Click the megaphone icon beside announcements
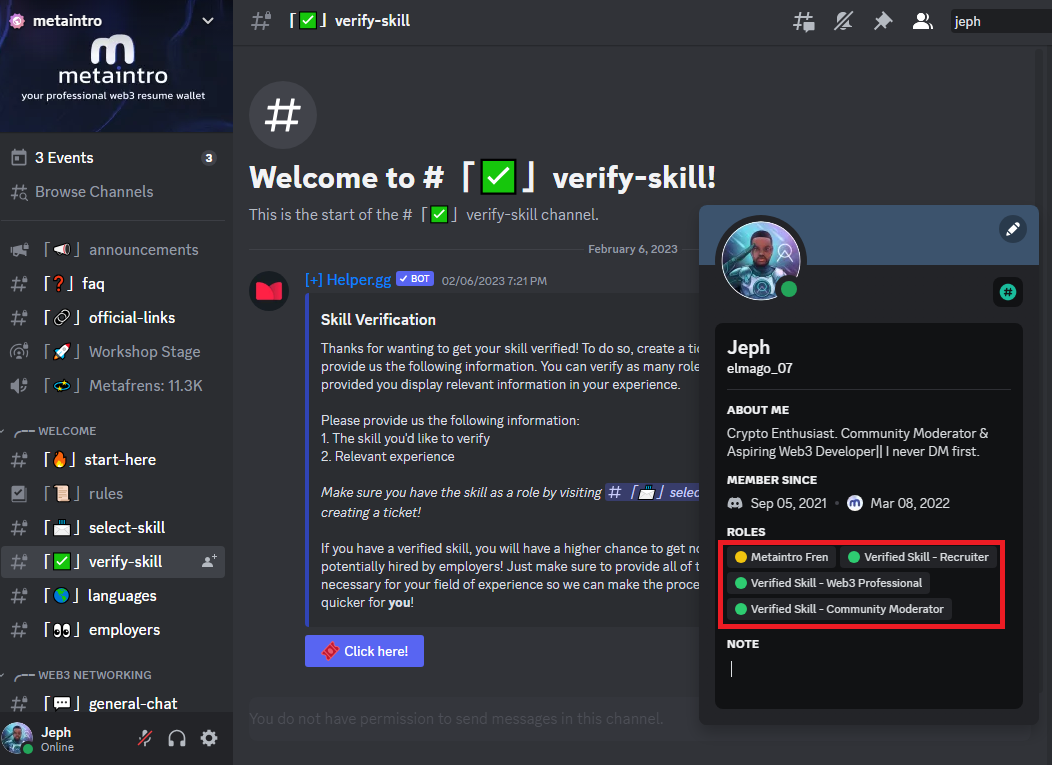 pyautogui.click(x=19, y=250)
